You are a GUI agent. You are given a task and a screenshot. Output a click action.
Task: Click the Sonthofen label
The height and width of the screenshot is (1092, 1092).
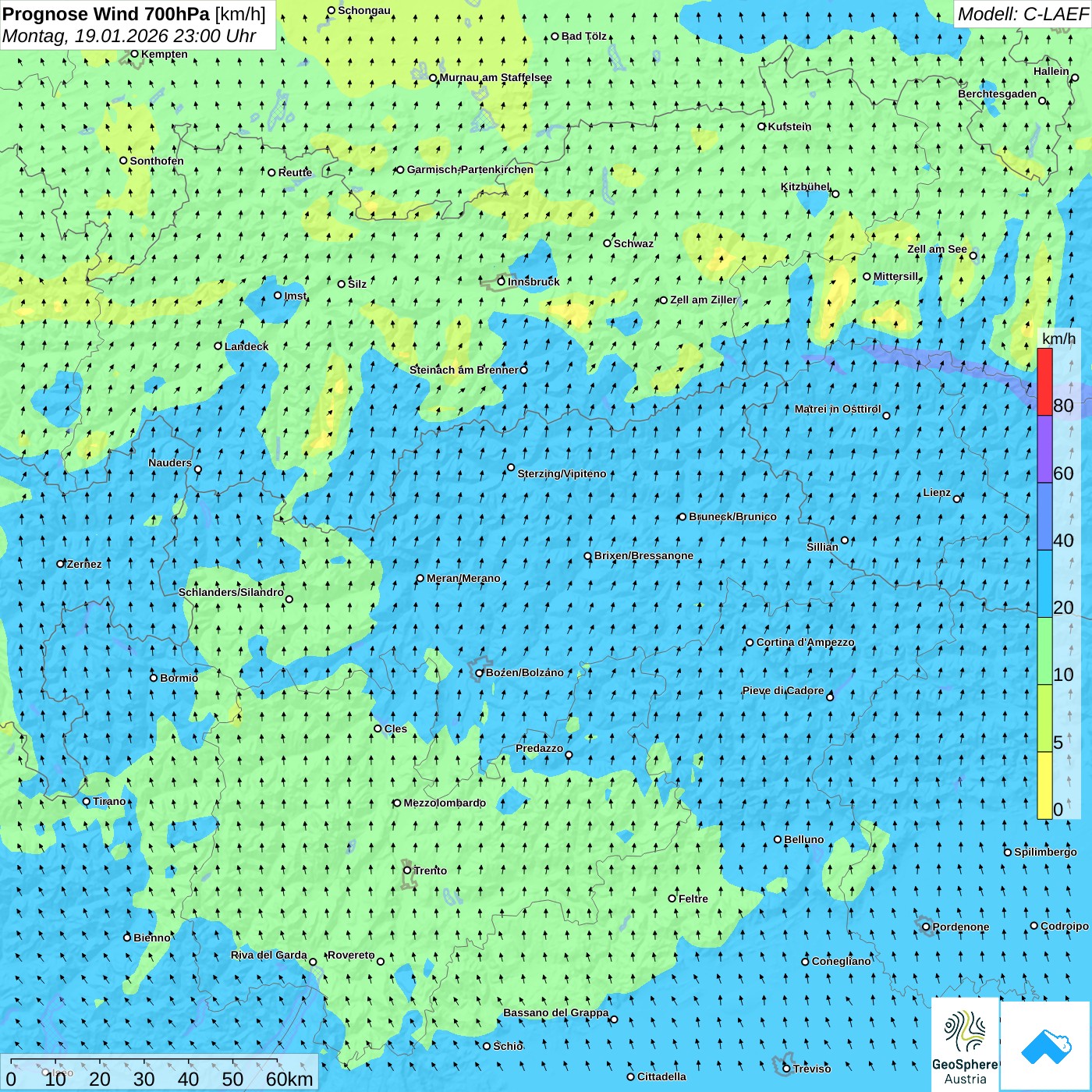[x=157, y=161]
